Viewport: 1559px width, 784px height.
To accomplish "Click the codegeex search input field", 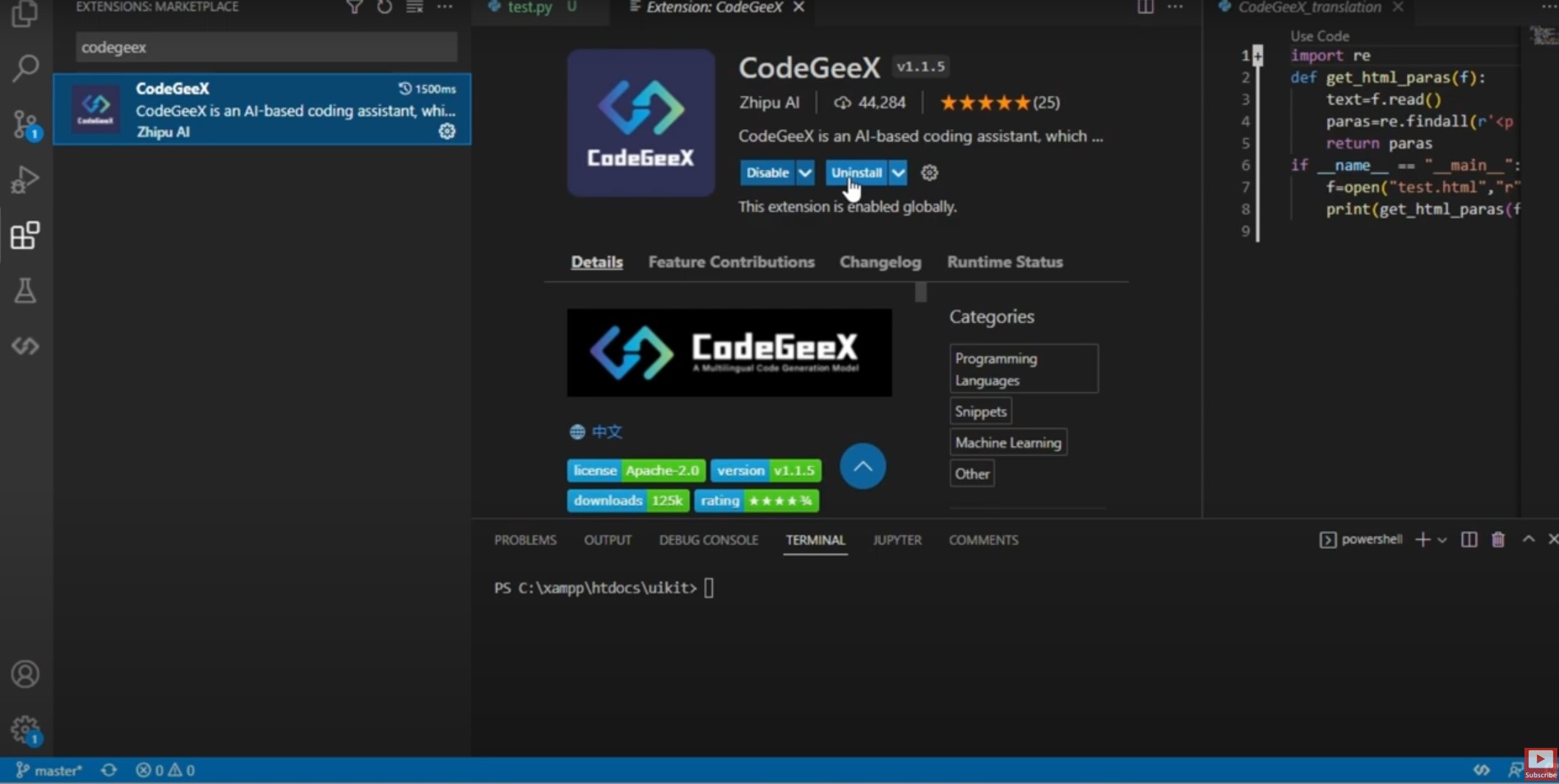I will coord(266,47).
